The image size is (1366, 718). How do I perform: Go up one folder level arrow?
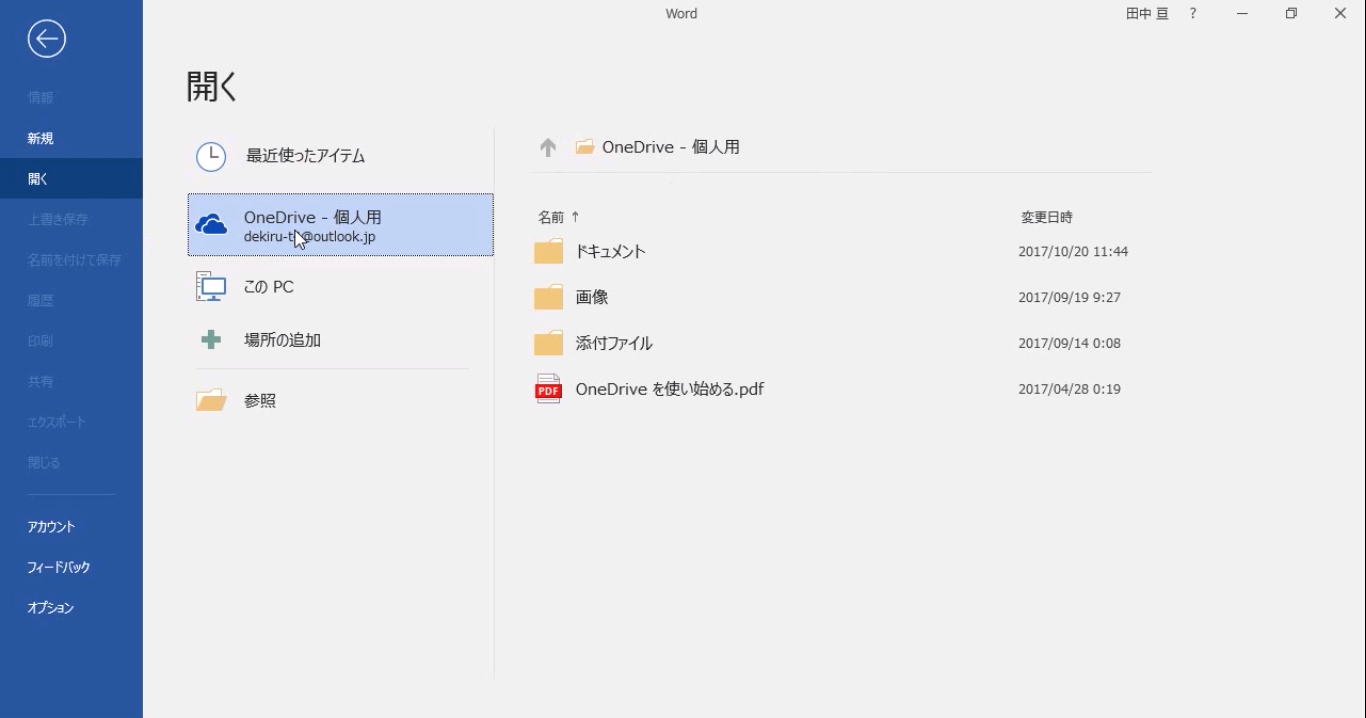click(548, 148)
